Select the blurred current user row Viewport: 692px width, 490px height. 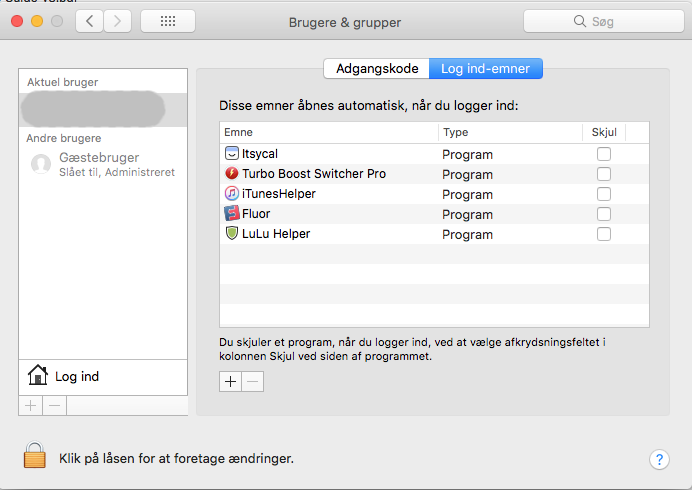(103, 109)
